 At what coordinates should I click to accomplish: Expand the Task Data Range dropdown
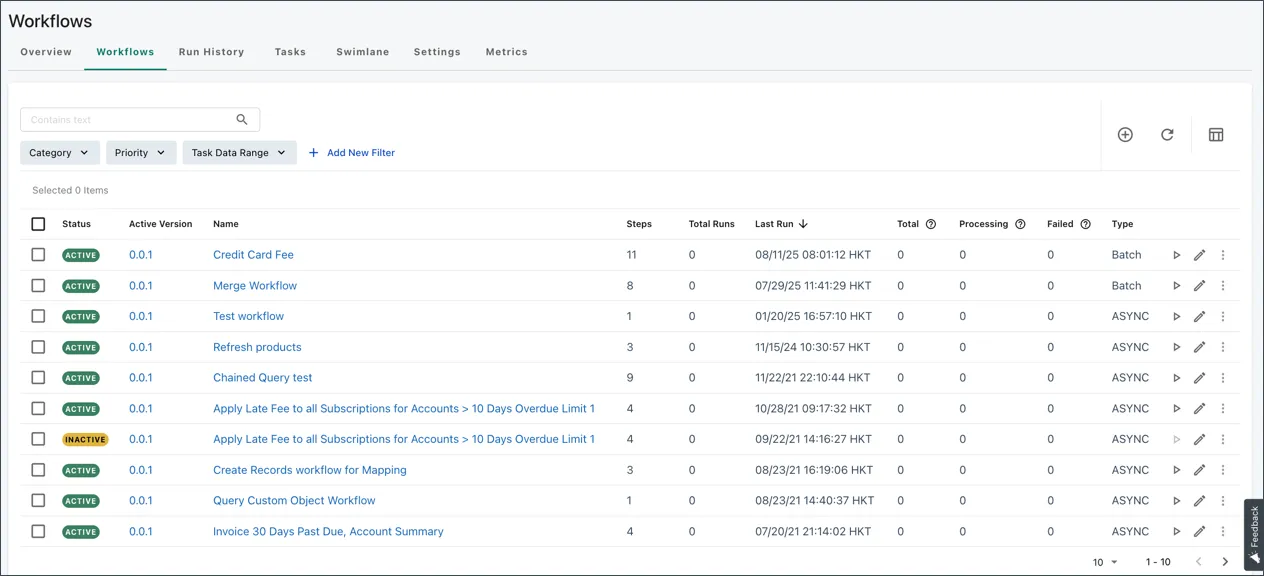239,153
